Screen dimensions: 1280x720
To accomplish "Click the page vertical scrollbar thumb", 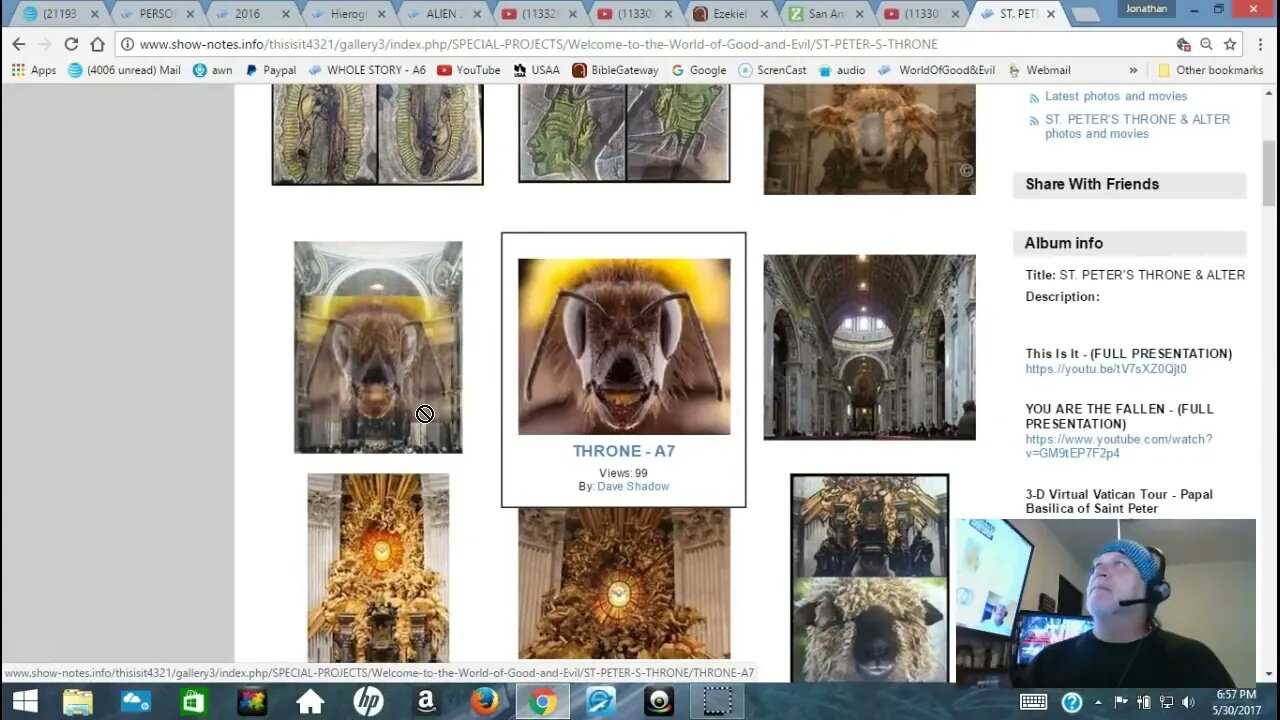I will [1269, 173].
